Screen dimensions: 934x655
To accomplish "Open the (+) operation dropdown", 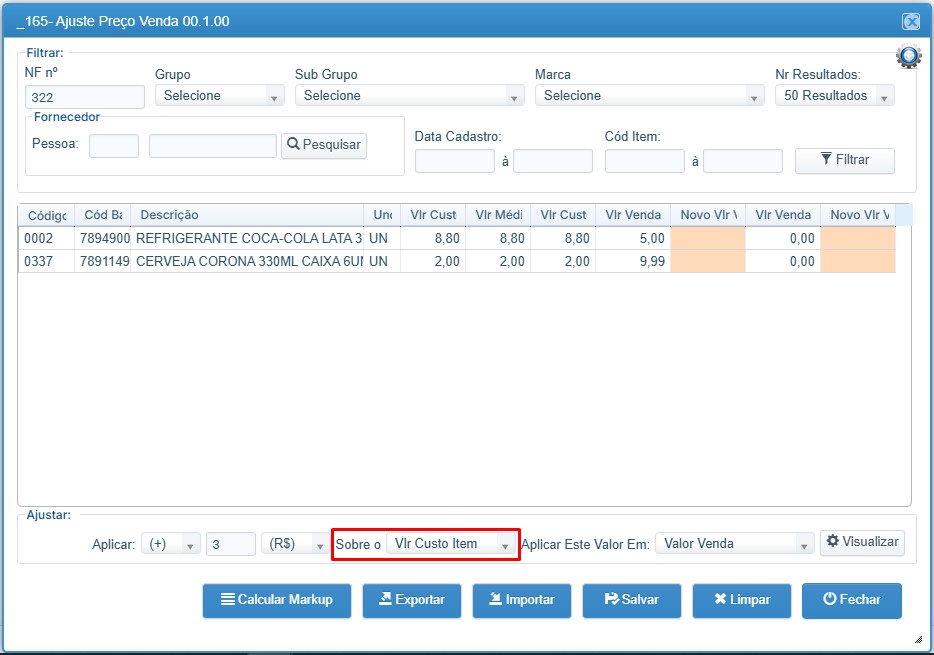I will point(171,544).
